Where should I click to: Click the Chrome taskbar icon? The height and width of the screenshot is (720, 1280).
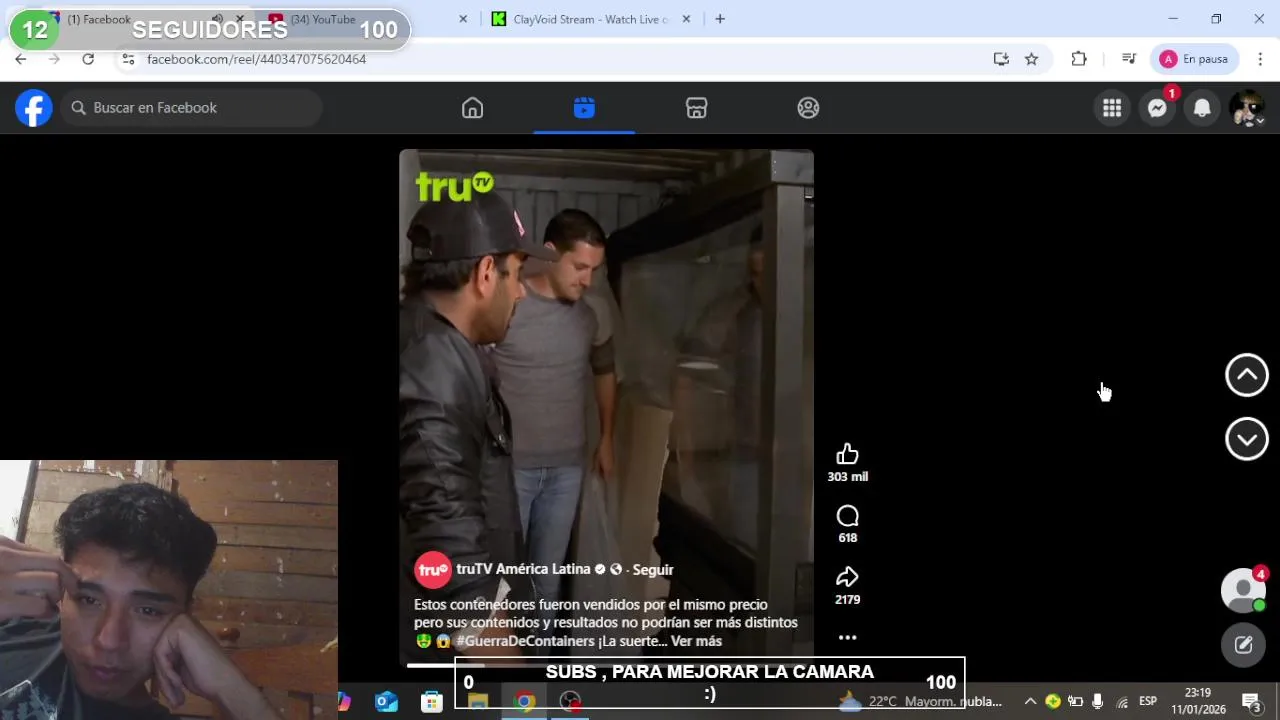[x=524, y=702]
